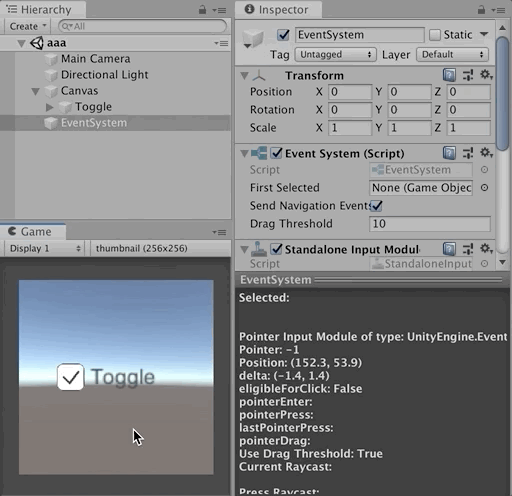The width and height of the screenshot is (512, 496).
Task: Open the Static options dropdown arrow
Action: coord(484,34)
